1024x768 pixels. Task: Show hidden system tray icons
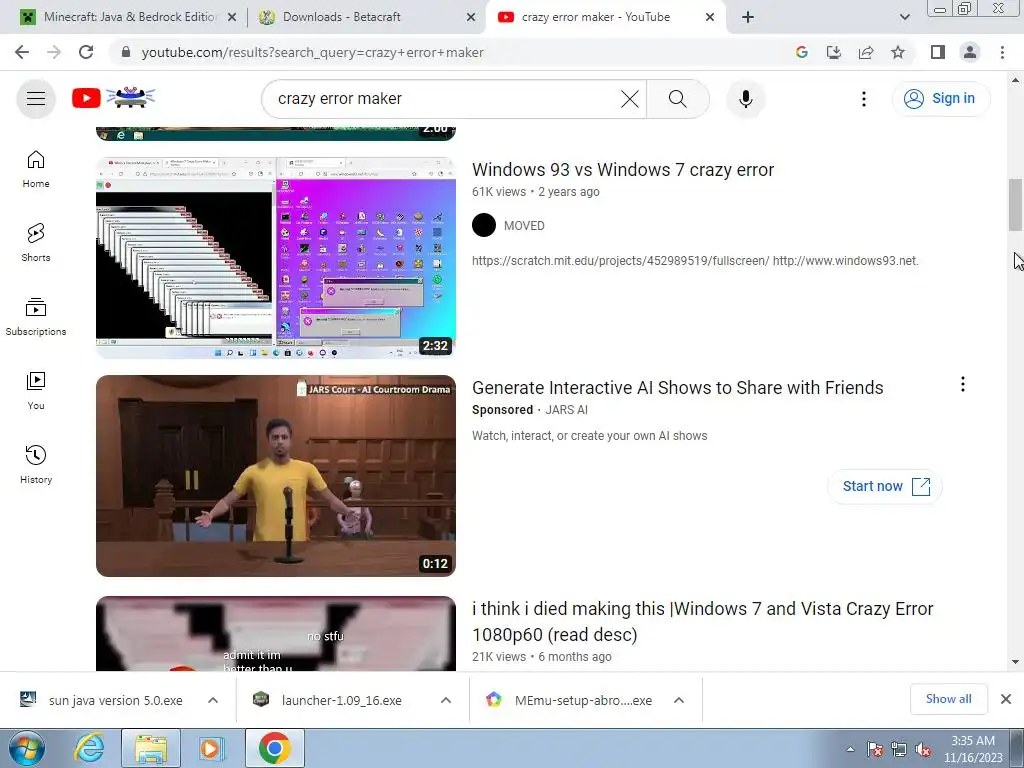click(850, 749)
